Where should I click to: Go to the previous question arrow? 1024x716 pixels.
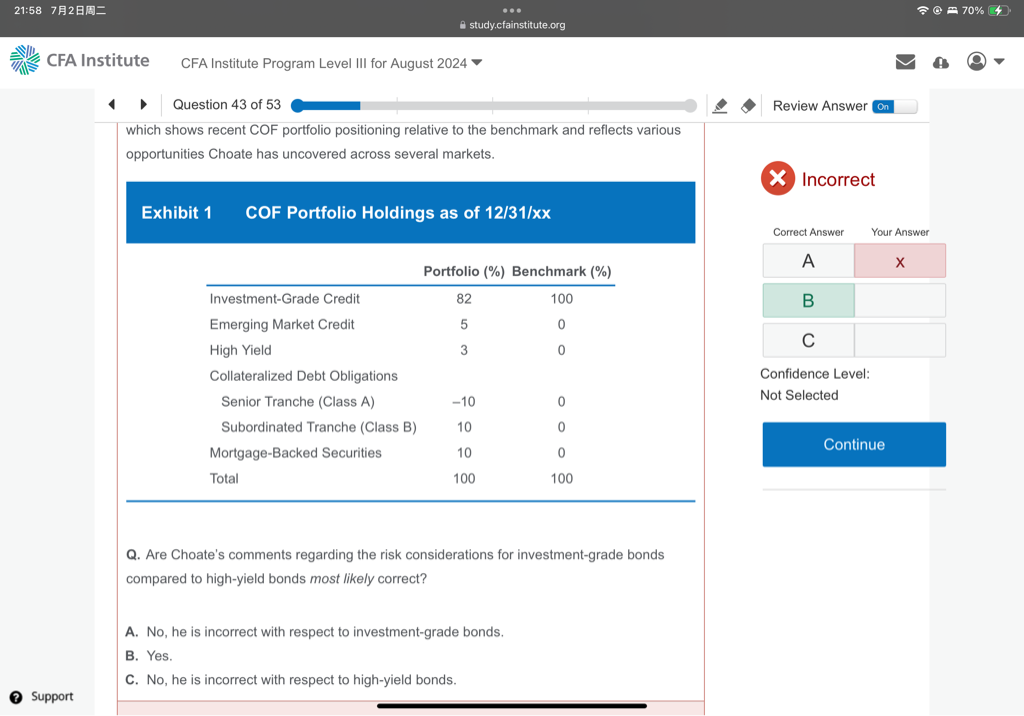(x=112, y=105)
